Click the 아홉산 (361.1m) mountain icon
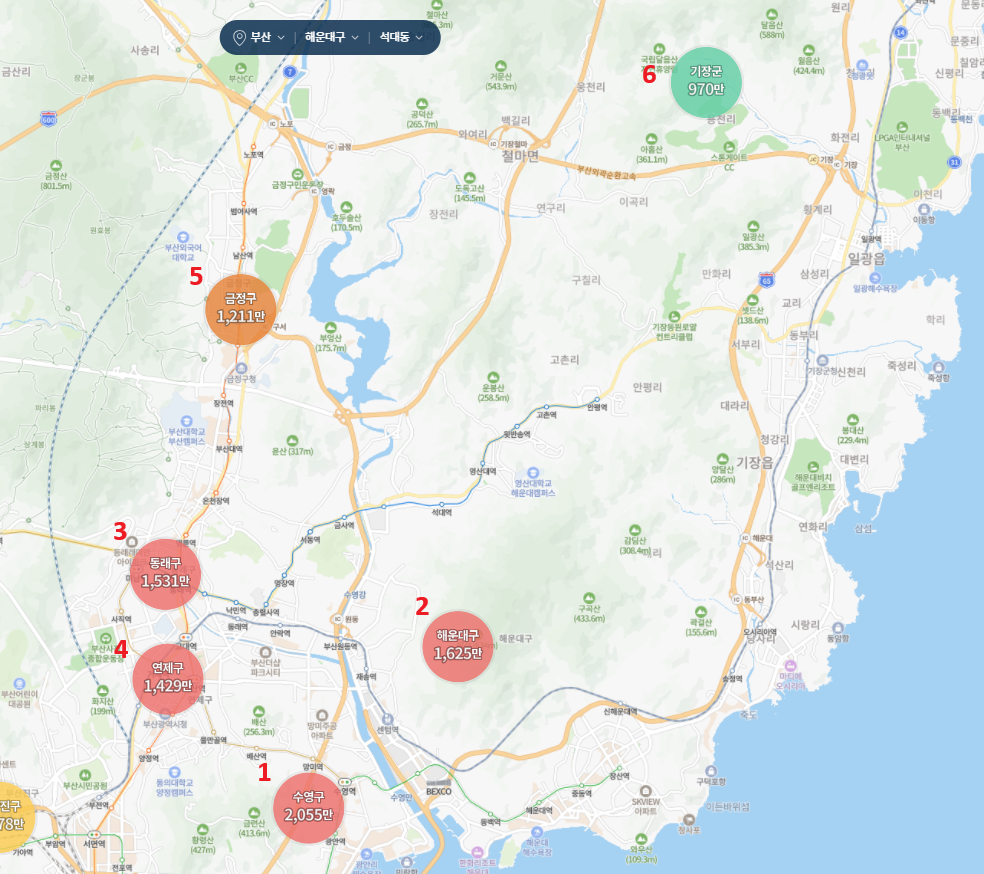 (654, 139)
